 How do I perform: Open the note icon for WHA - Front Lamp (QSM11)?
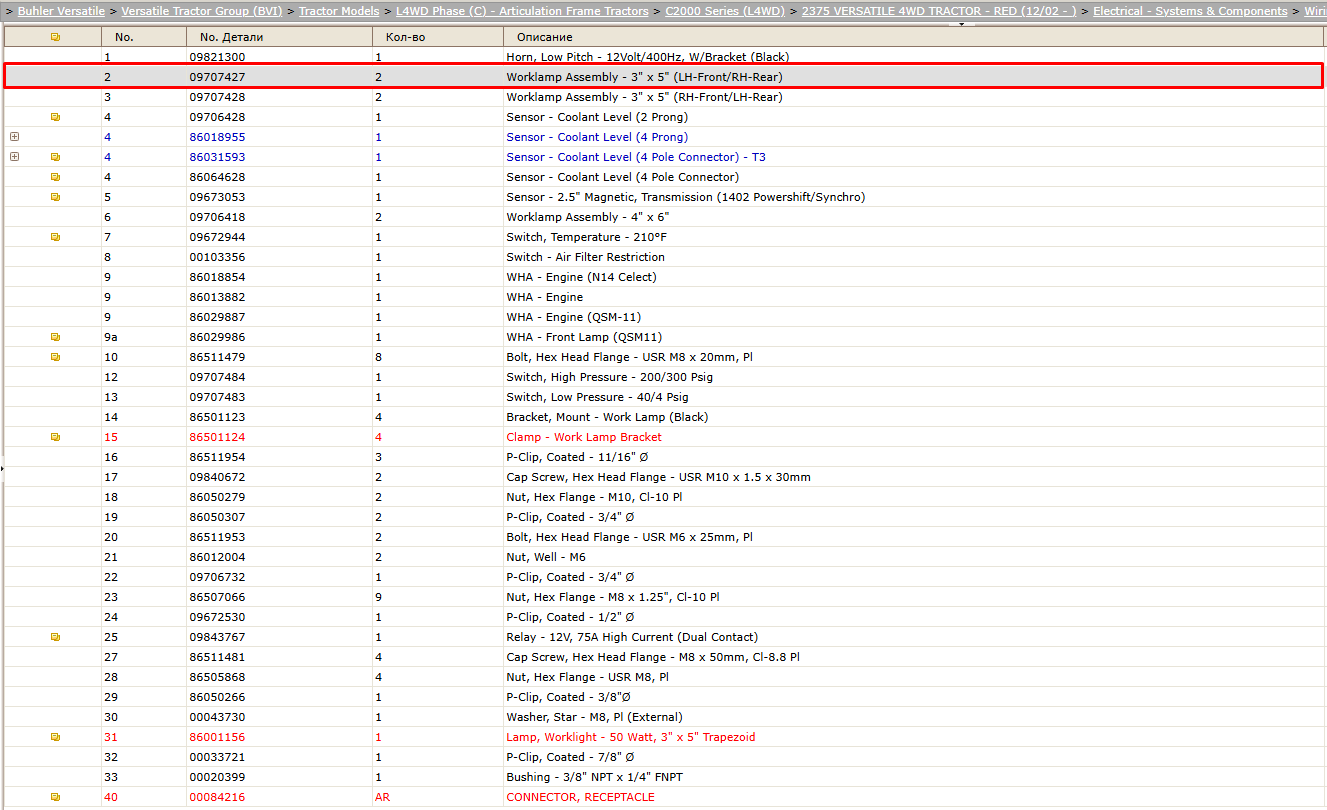[55, 337]
